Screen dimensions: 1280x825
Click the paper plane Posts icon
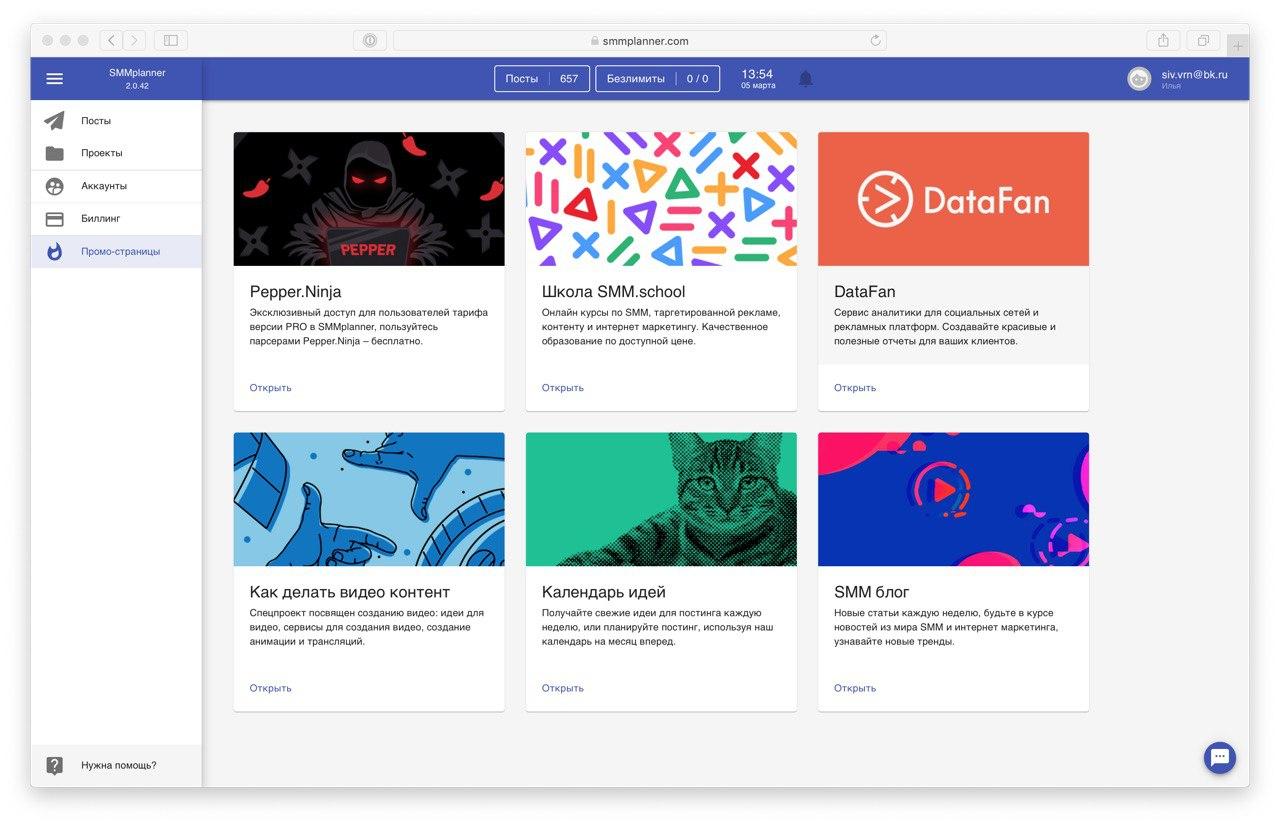[55, 121]
